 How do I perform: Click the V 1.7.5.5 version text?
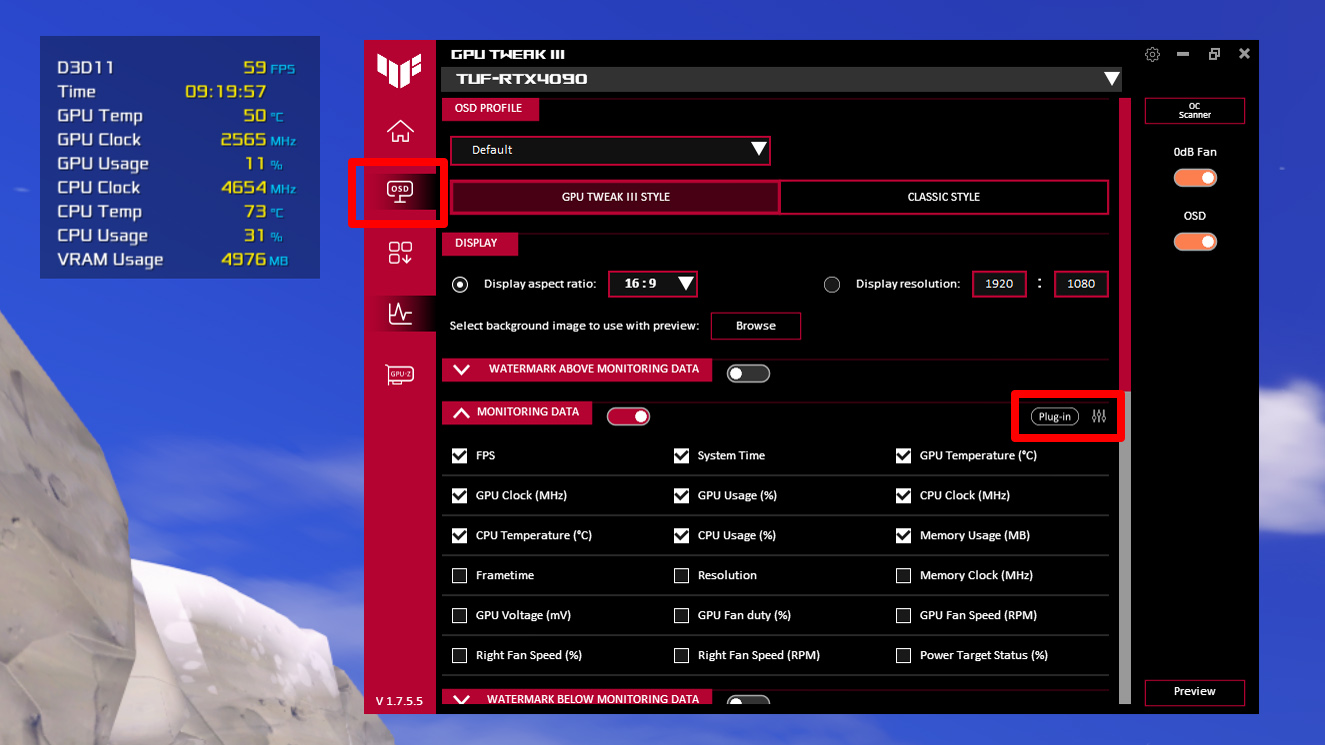click(399, 700)
